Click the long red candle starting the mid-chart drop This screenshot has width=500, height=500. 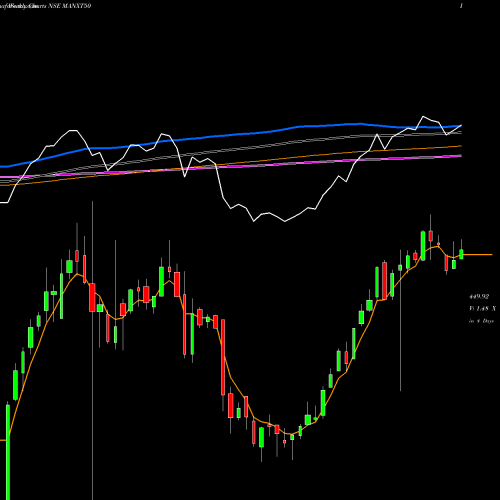pos(223,357)
